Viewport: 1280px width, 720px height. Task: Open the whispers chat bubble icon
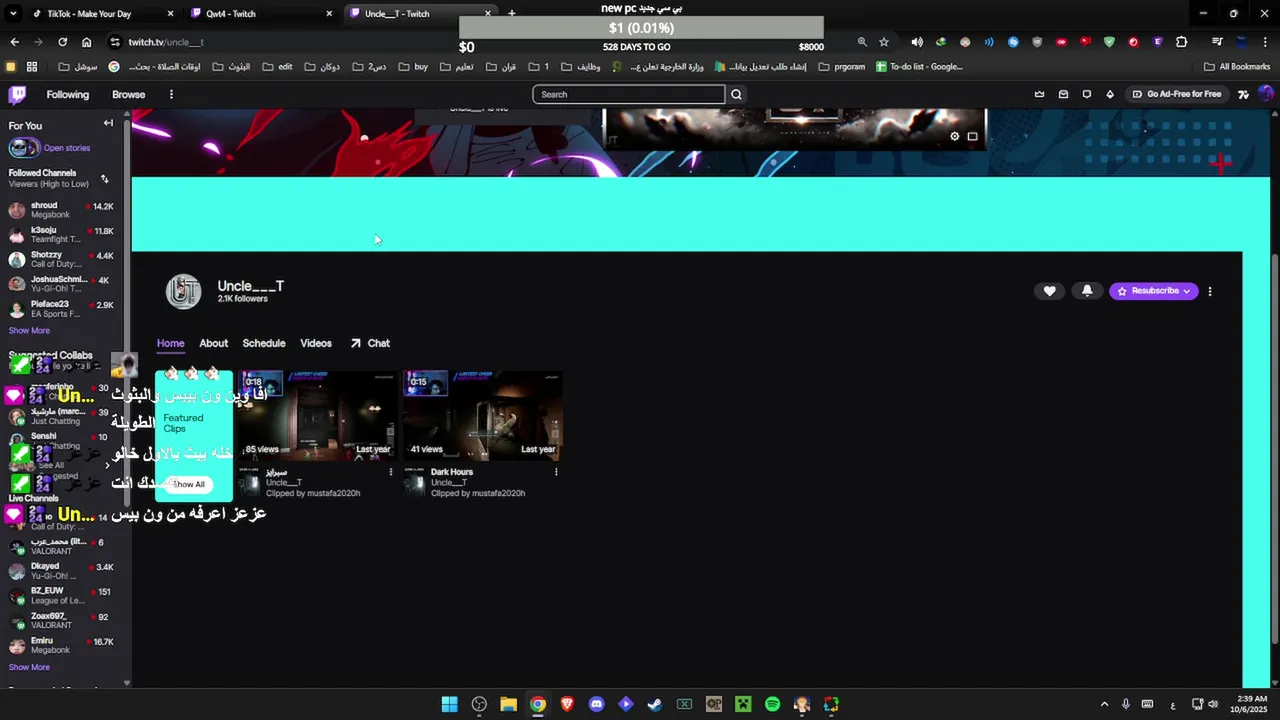pyautogui.click(x=1087, y=94)
